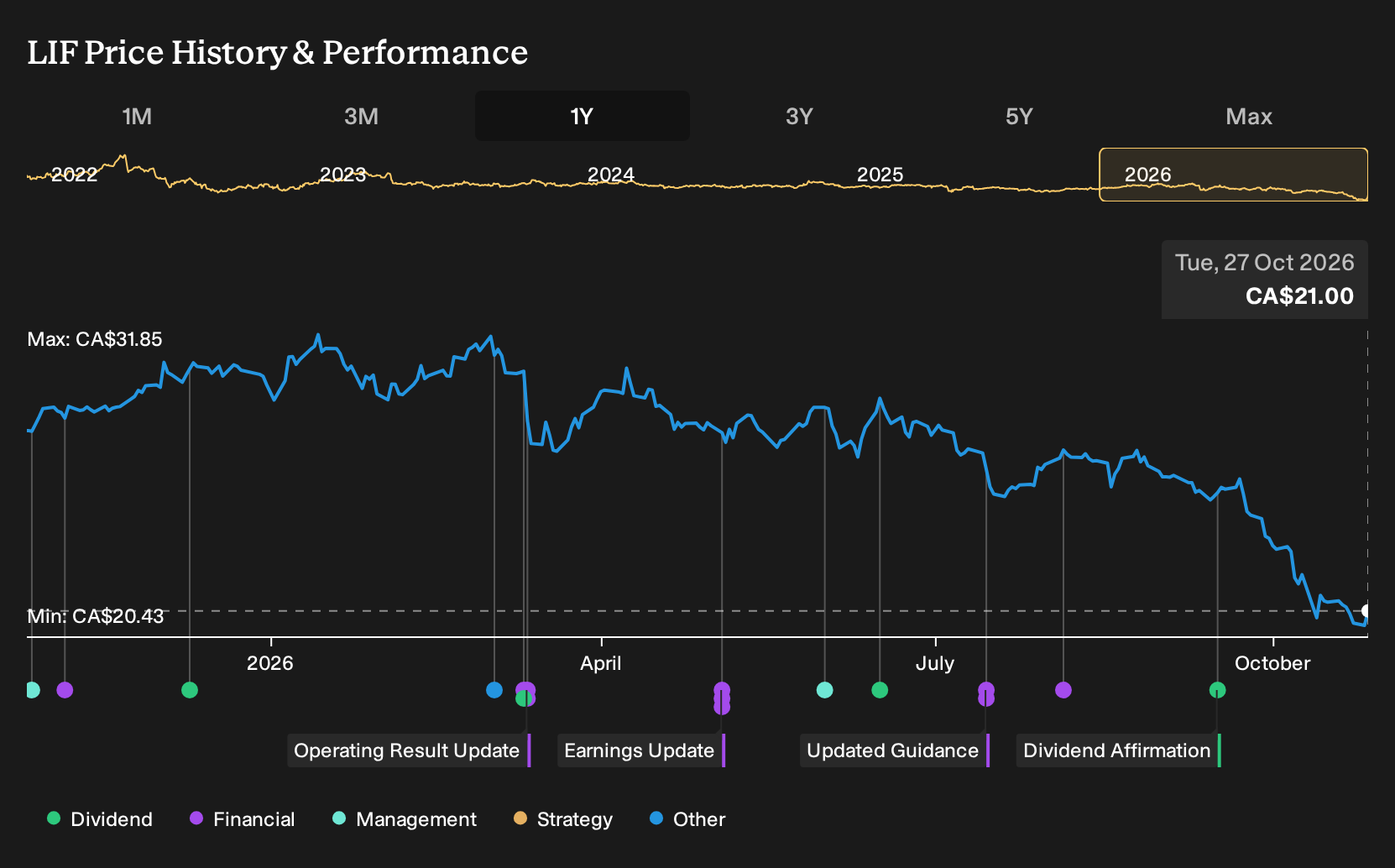This screenshot has width=1395, height=868.
Task: Click the July axis label
Action: [x=935, y=663]
